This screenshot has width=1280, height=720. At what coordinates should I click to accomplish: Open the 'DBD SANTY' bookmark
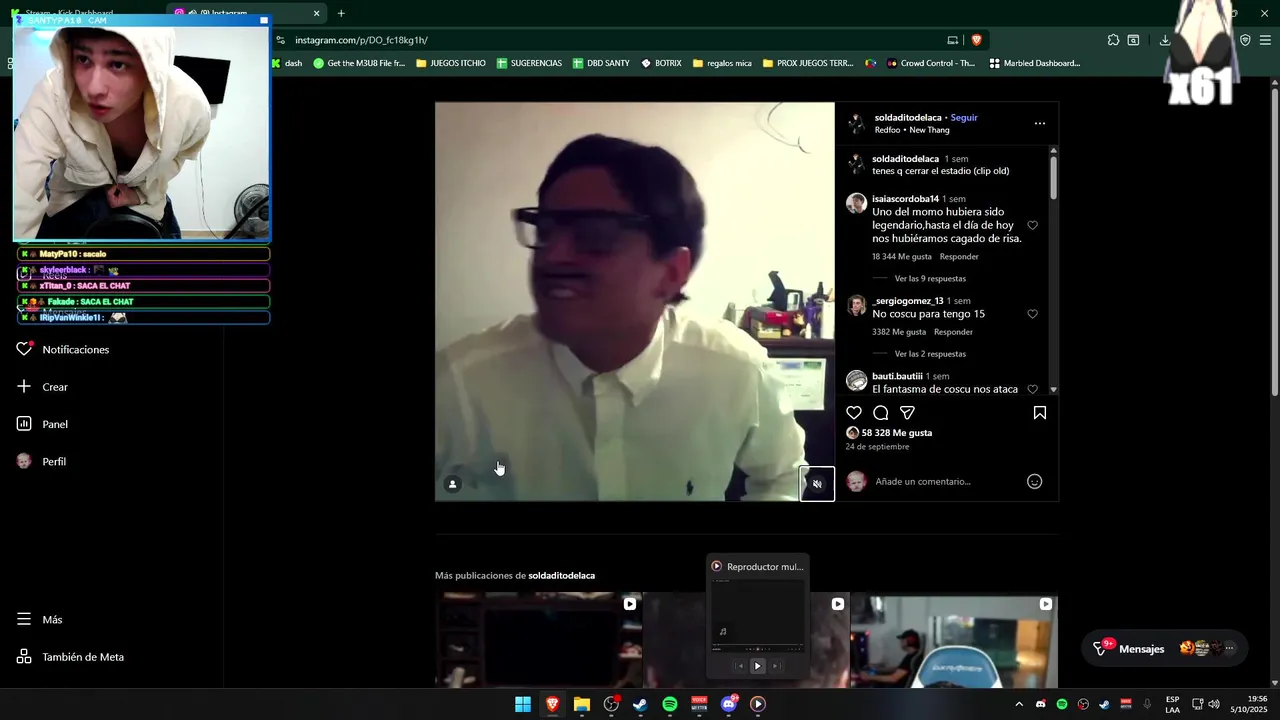[601, 63]
